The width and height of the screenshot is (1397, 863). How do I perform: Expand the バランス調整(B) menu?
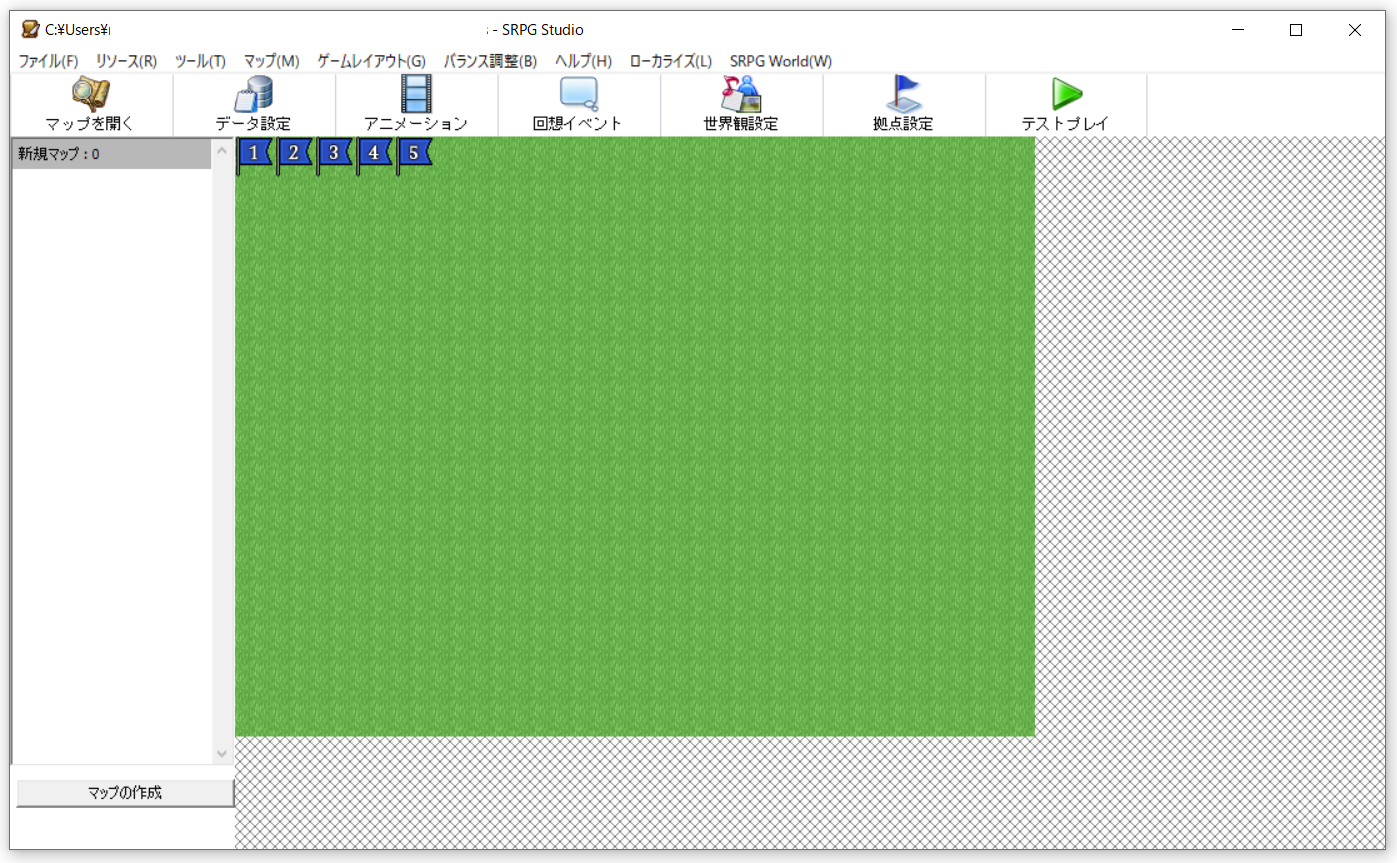click(x=490, y=61)
